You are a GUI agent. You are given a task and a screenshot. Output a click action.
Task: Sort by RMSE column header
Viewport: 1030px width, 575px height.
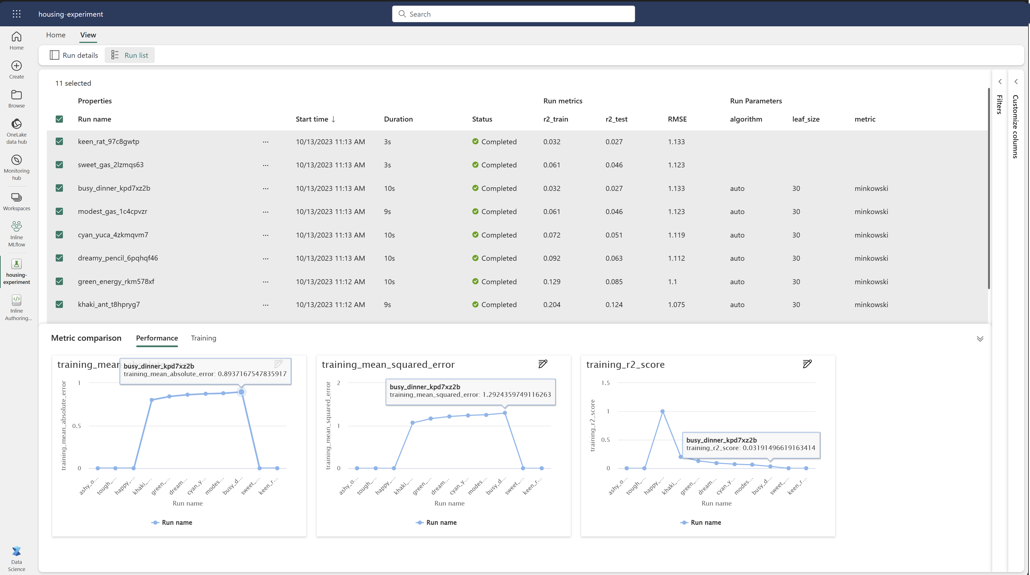point(677,119)
